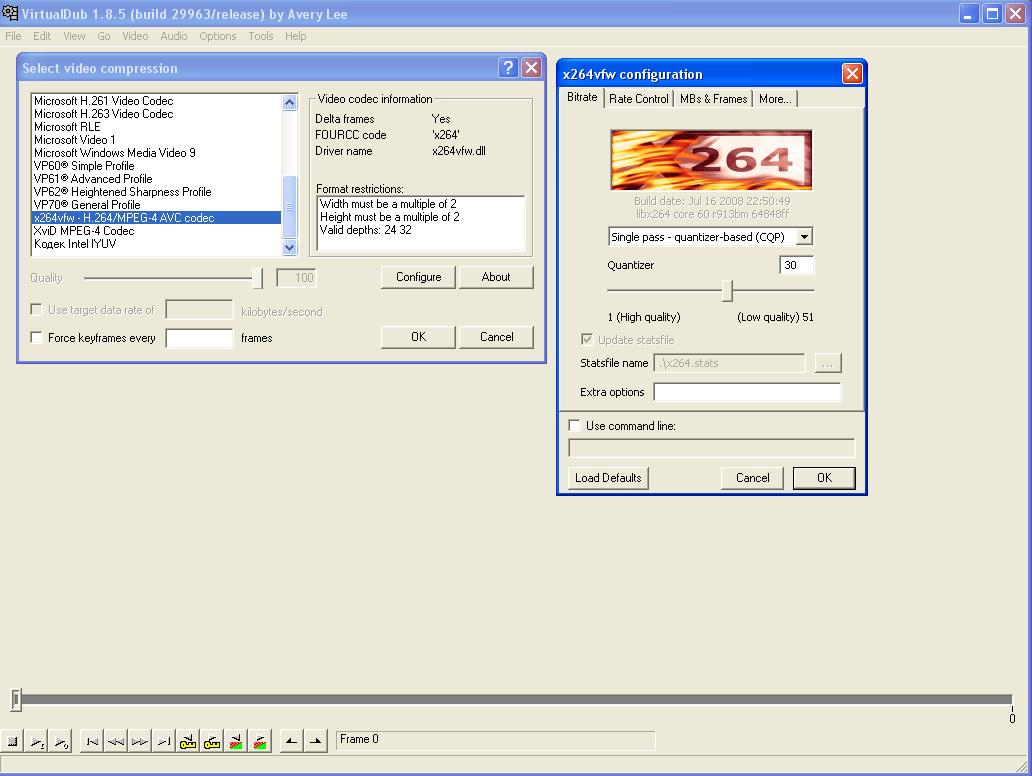Select x264vfw - H.264/MPEG-4 AVC codec
Image resolution: width=1032 pixels, height=776 pixels.
(x=157, y=218)
